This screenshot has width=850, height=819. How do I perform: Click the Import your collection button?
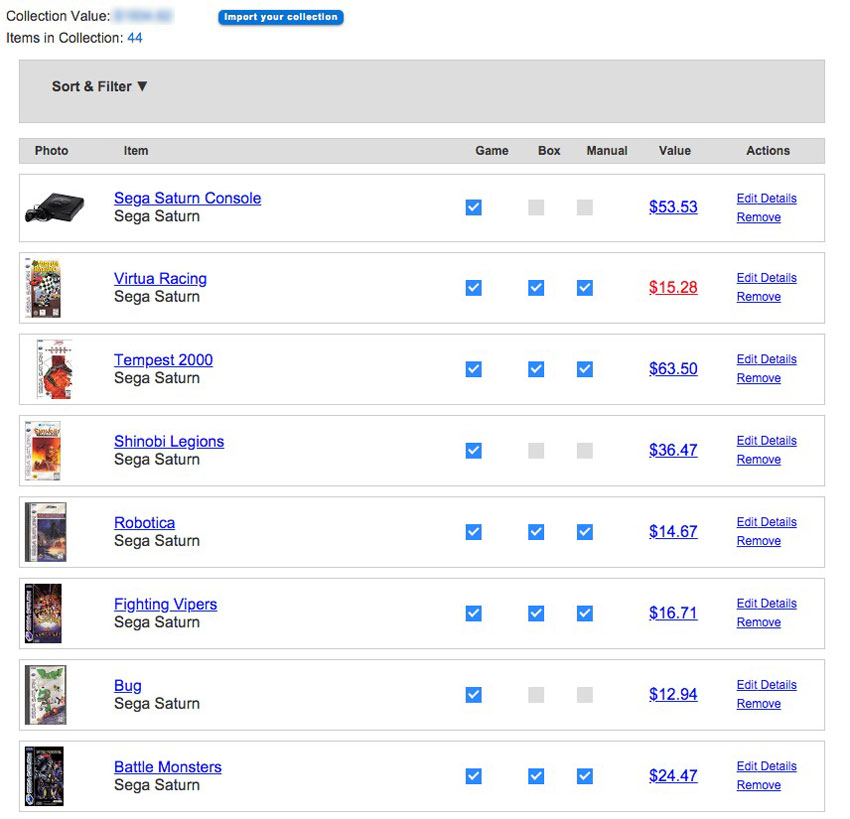[280, 17]
